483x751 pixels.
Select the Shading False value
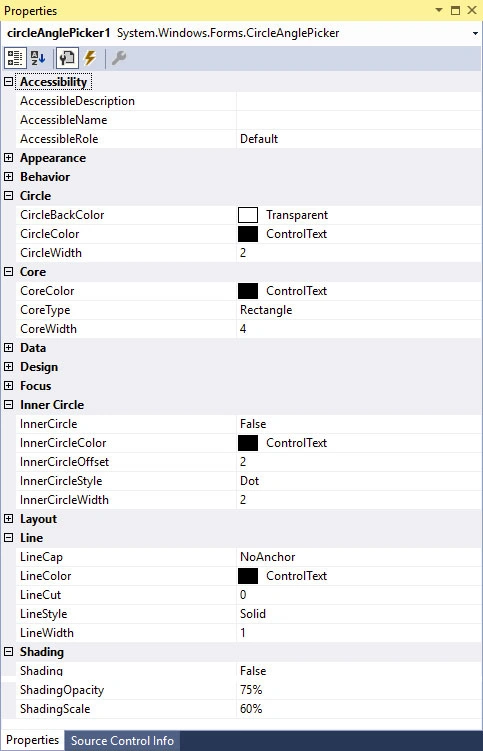[x=358, y=671]
